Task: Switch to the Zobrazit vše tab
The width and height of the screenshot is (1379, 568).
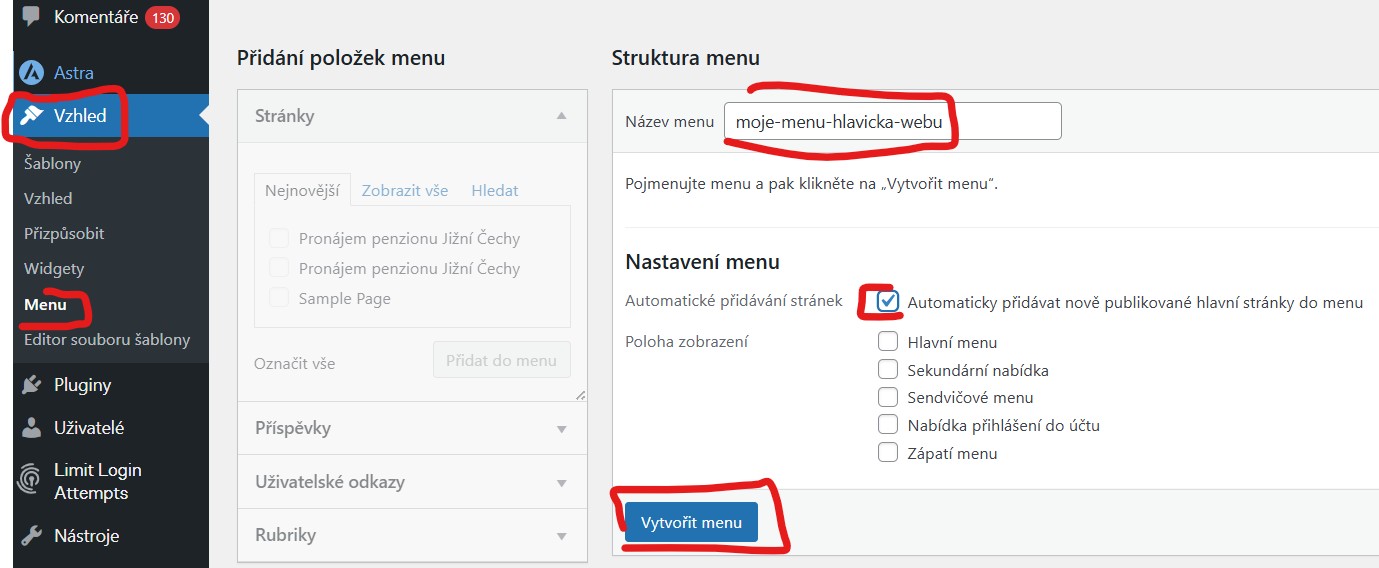Action: (x=405, y=190)
